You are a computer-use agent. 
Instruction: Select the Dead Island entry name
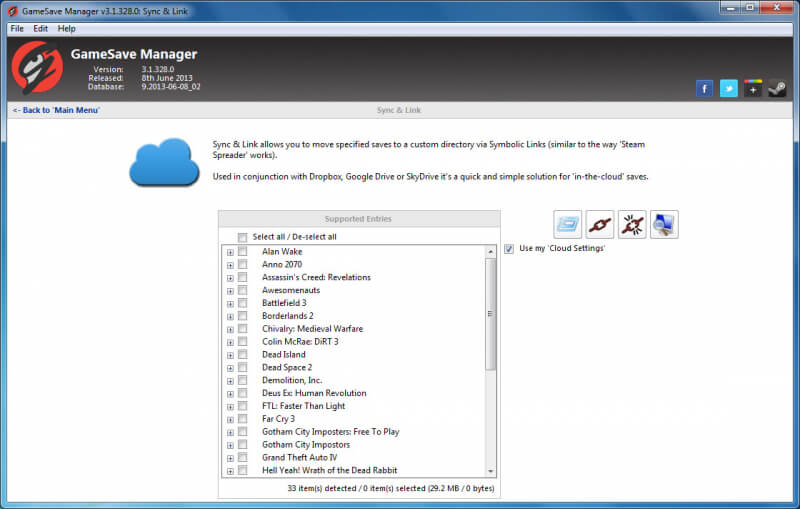(284, 354)
